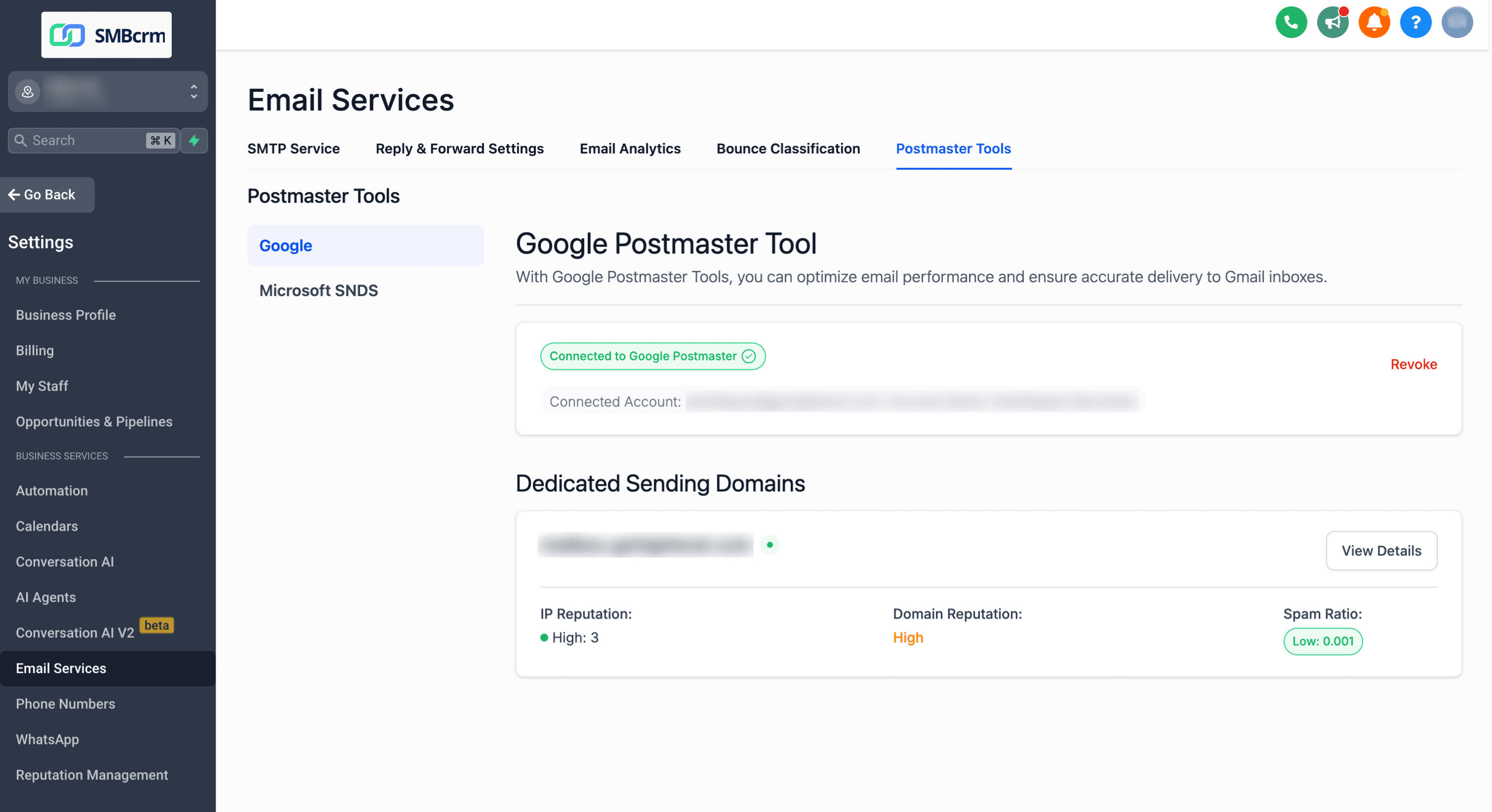Click the green status dot beside domain
Screen dimensions: 1492x812
pyautogui.click(x=770, y=545)
